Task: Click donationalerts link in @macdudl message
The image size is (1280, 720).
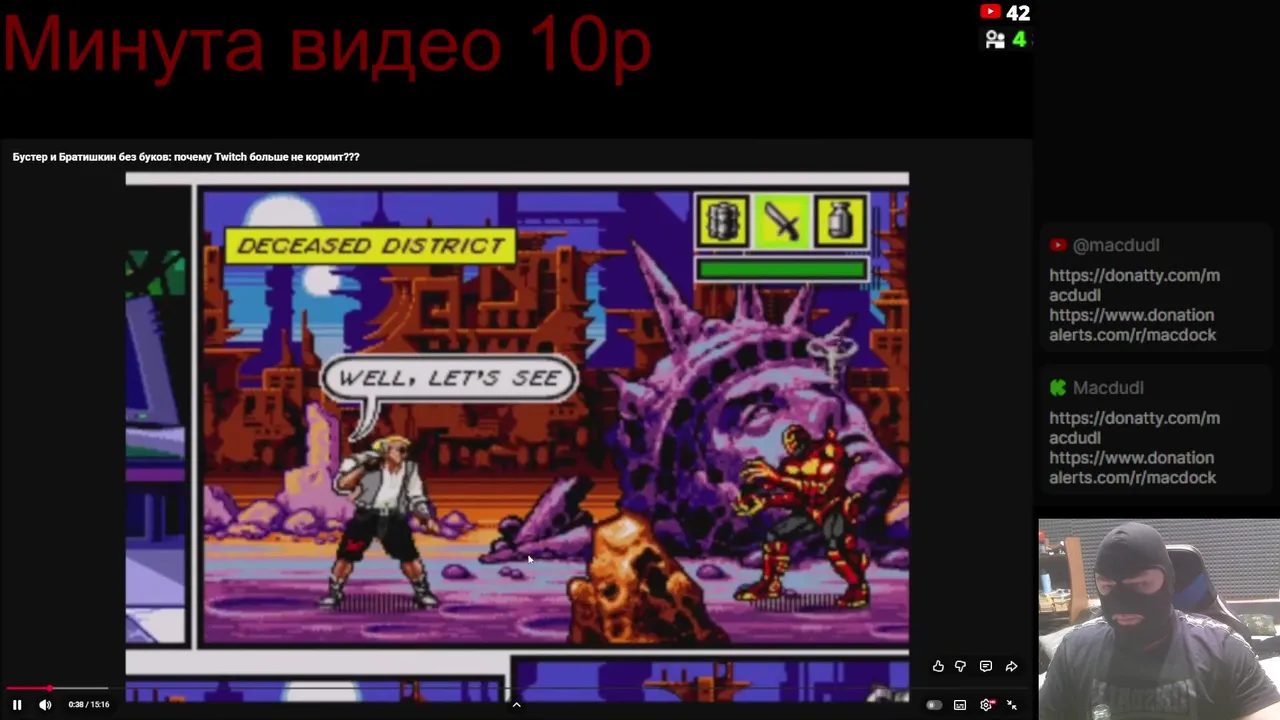Action: click(x=1132, y=325)
